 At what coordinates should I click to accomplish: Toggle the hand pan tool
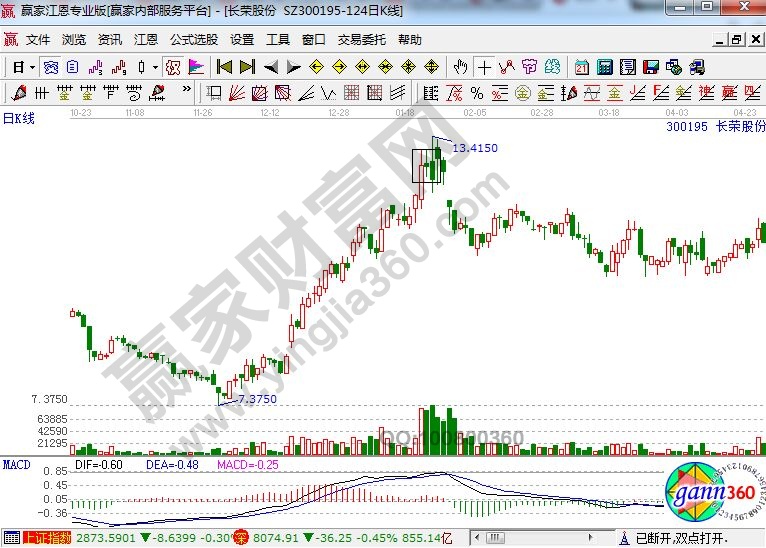[x=460, y=67]
